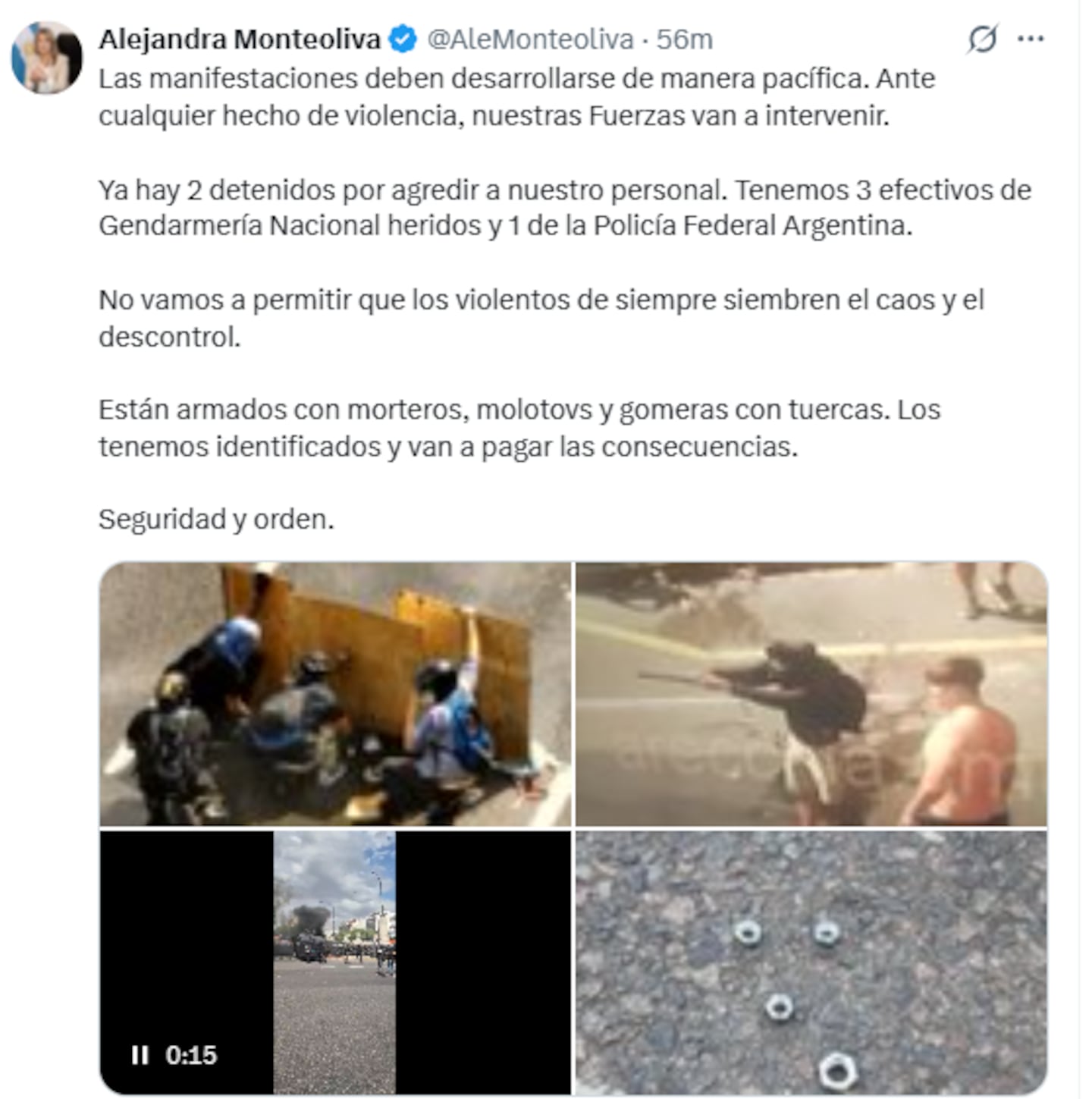Click the 0:15 video time indicator
Screen dimensions: 1092x1099
(191, 1055)
